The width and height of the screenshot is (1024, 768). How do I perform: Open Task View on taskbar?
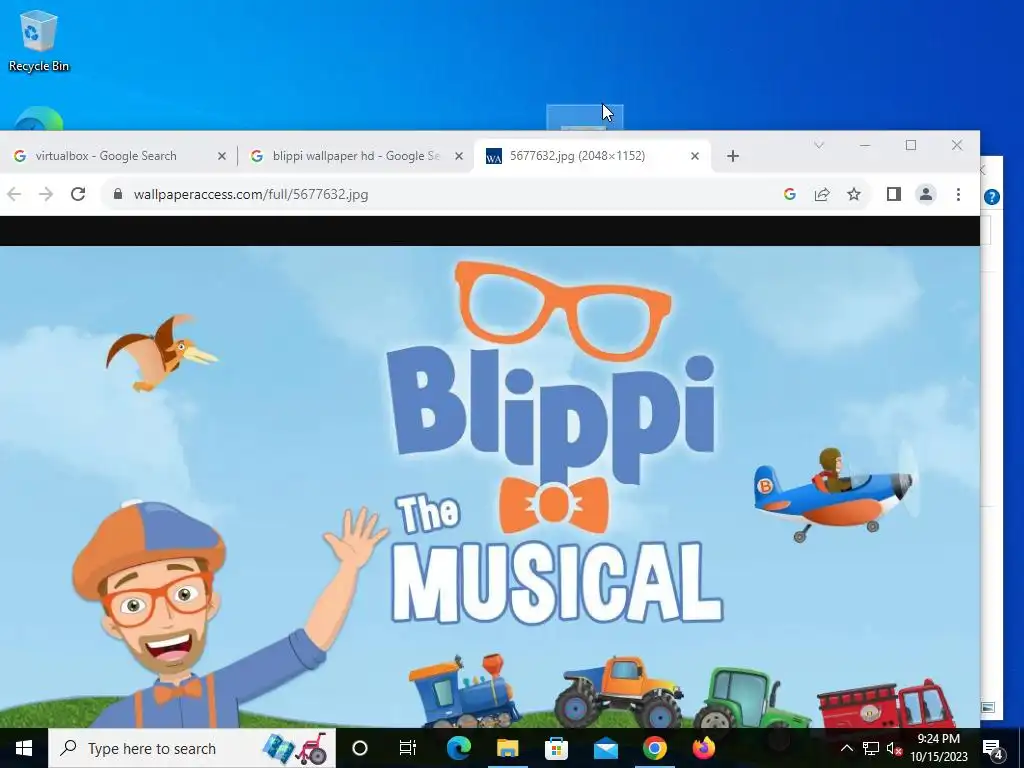point(408,748)
